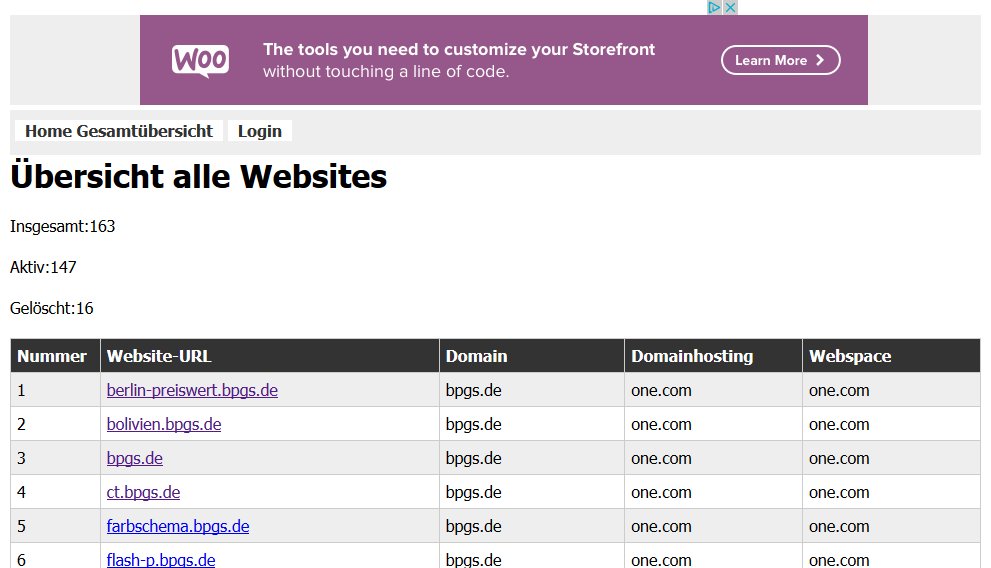This screenshot has width=991, height=568.
Task: Click the Nummer column header
Action: click(x=53, y=356)
